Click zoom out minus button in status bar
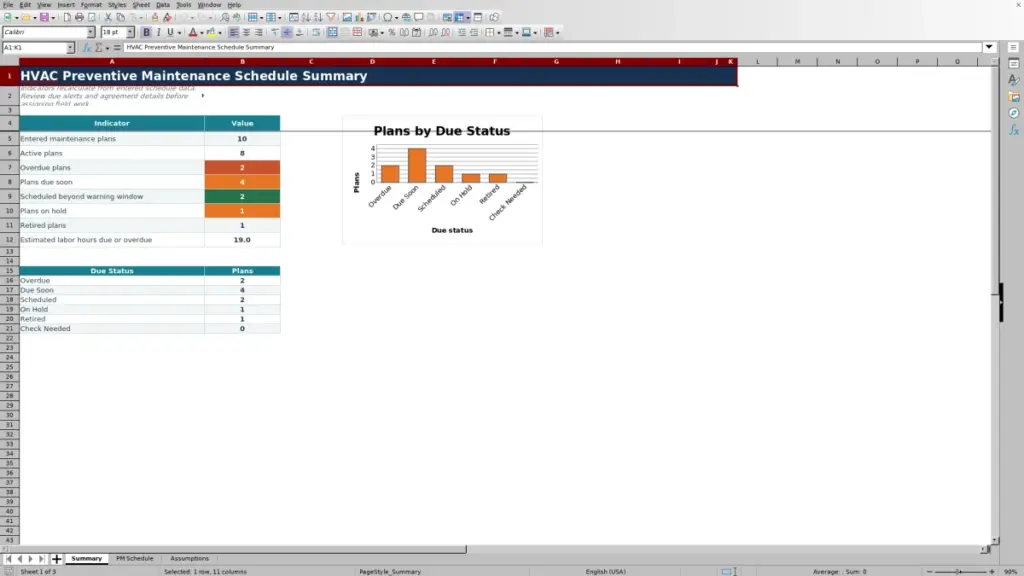Image resolution: width=1024 pixels, height=576 pixels. [x=929, y=571]
